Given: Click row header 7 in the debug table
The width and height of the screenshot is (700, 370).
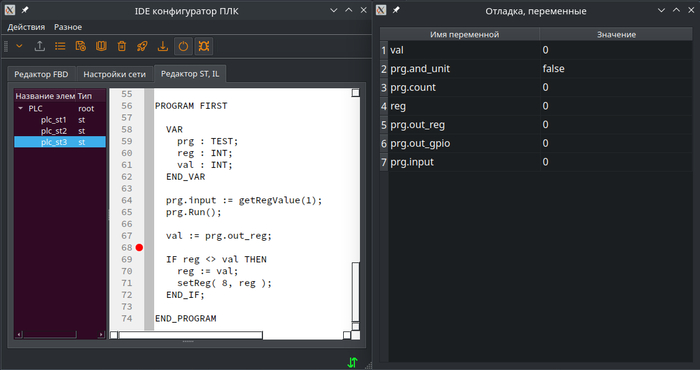Looking at the screenshot, I should coord(384,162).
